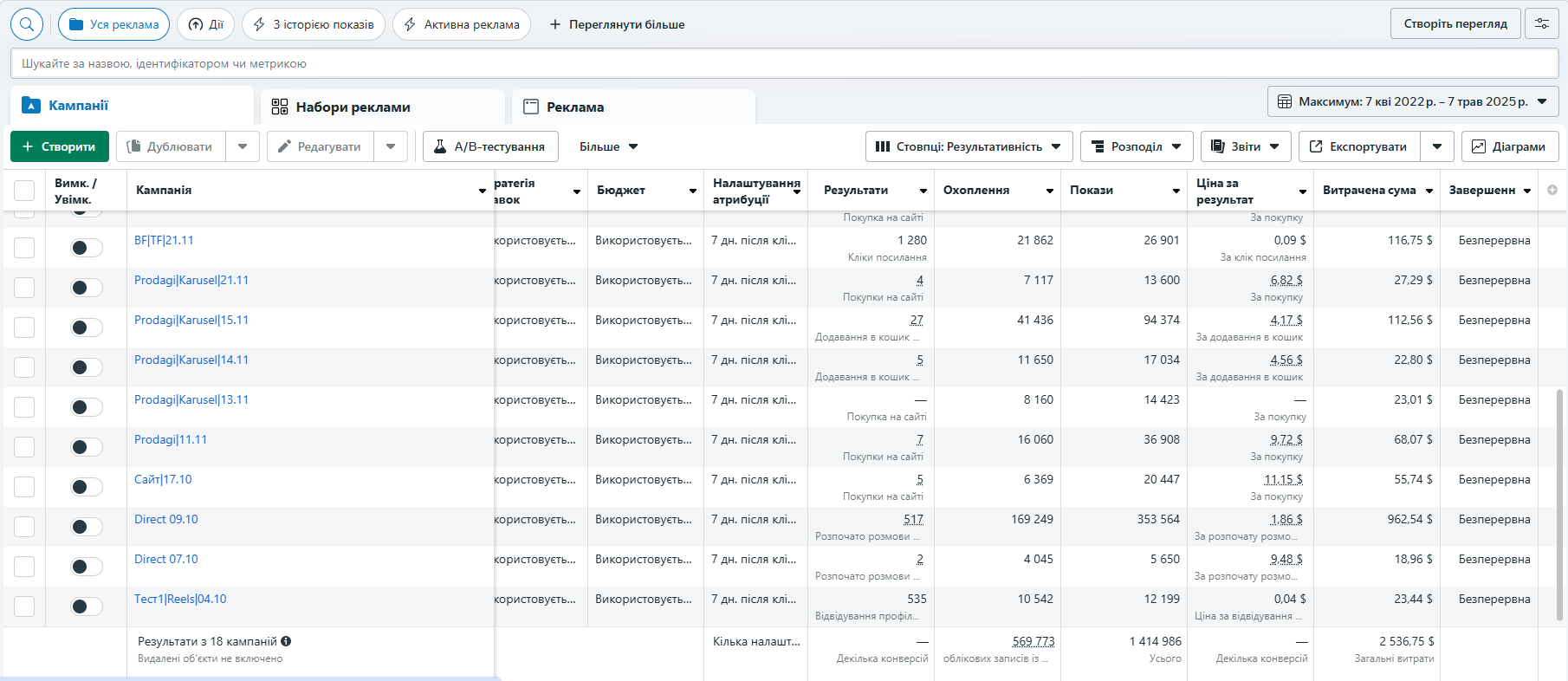Open the Direct 09.10 campaign link
Viewport: 1568px width, 681px height.
166,519
